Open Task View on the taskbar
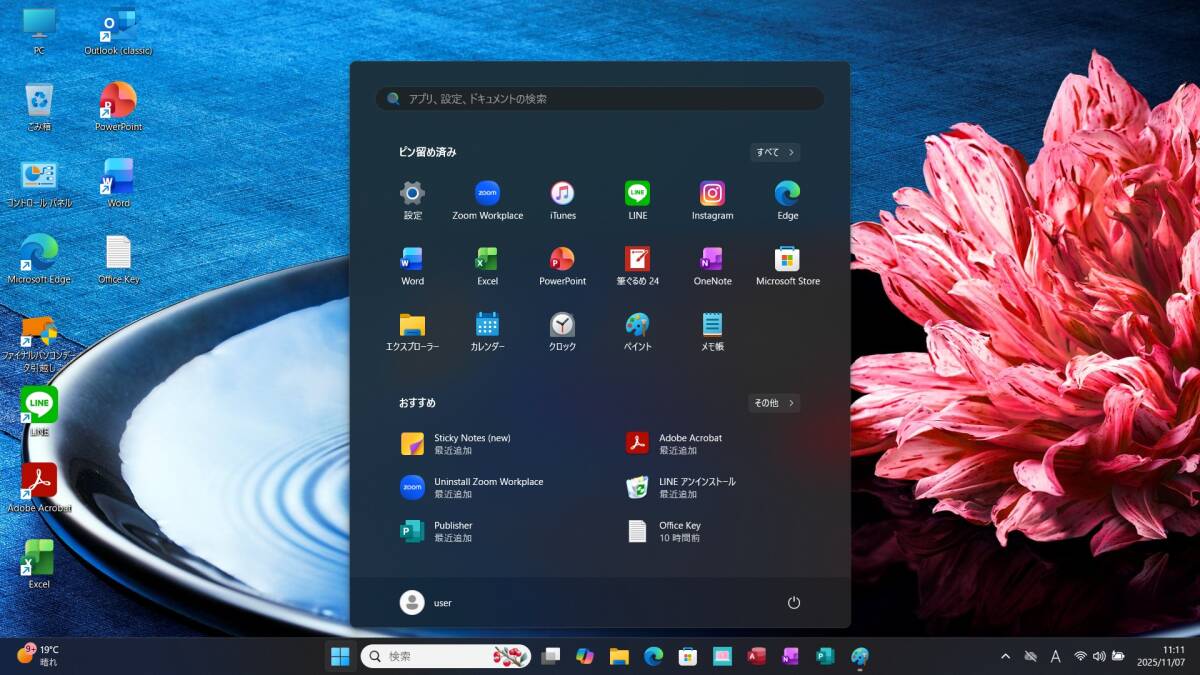Screen dimensions: 1200x675 tap(550, 656)
